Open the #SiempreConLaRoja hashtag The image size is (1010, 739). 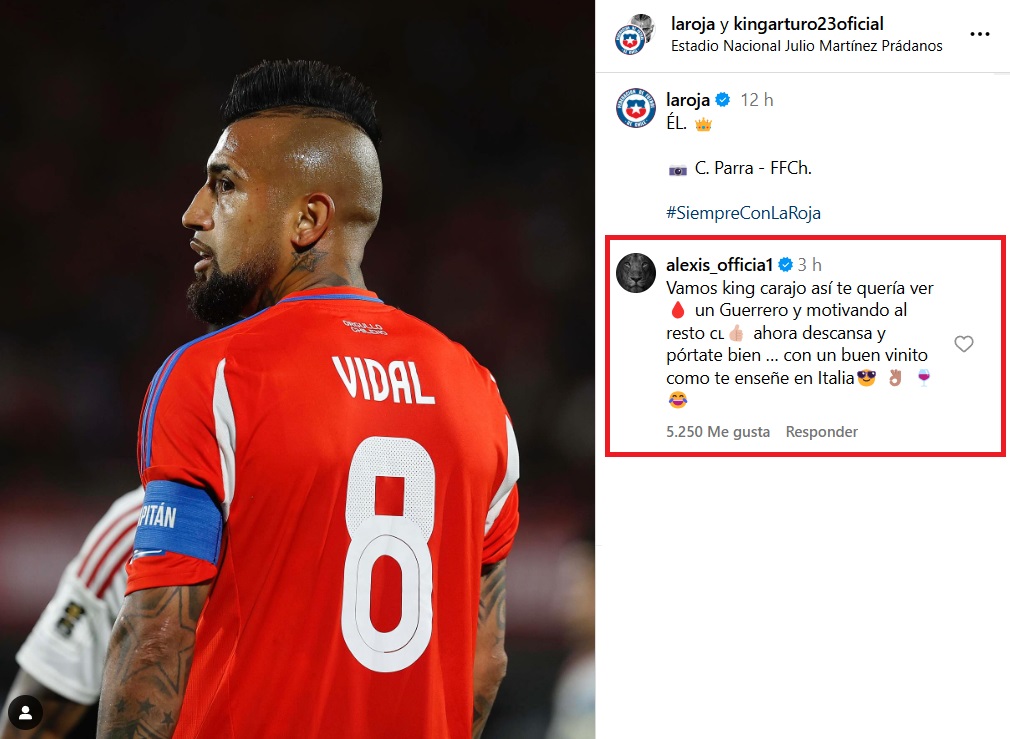(x=743, y=213)
